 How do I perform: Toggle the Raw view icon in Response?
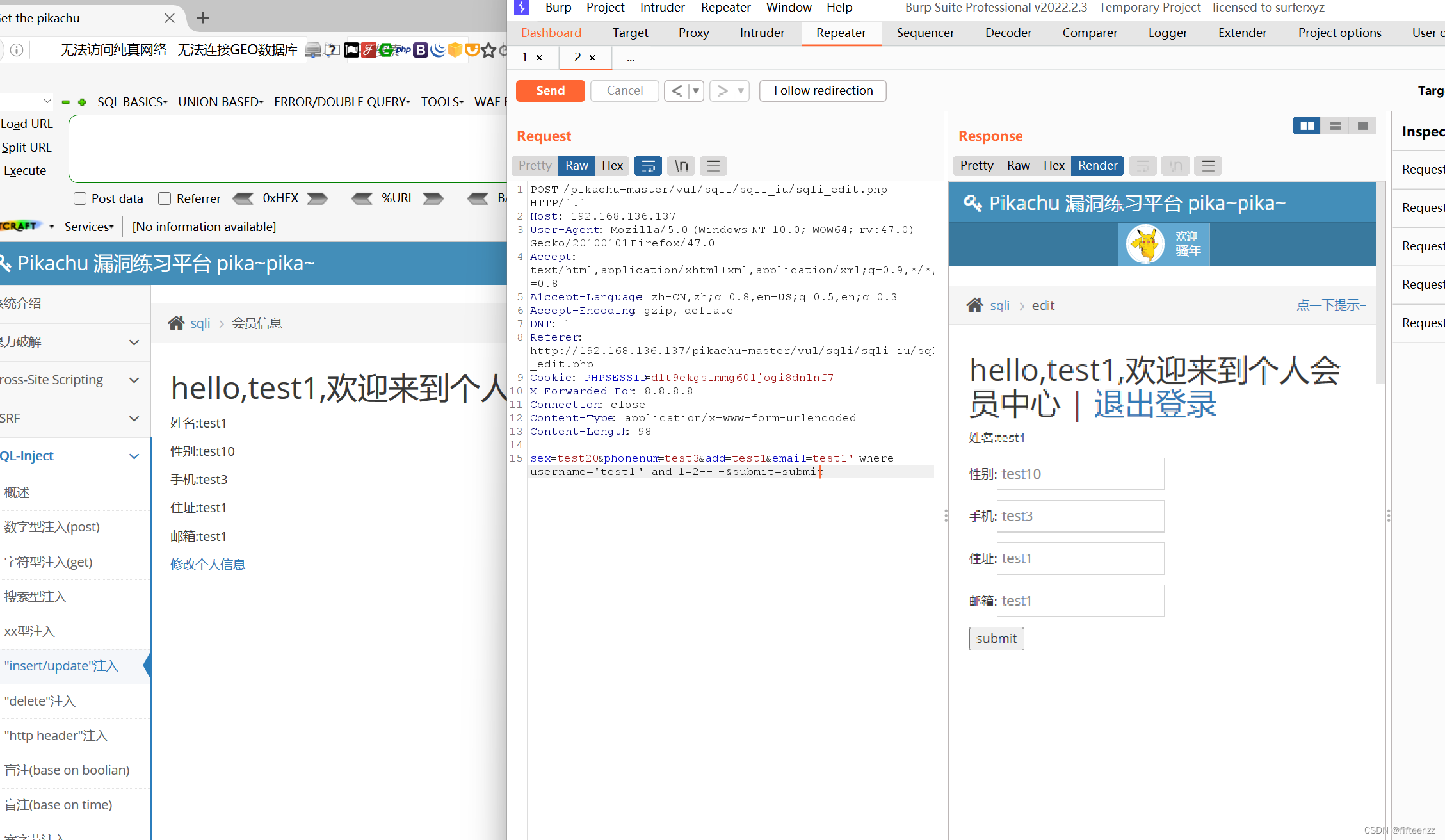pos(1017,165)
